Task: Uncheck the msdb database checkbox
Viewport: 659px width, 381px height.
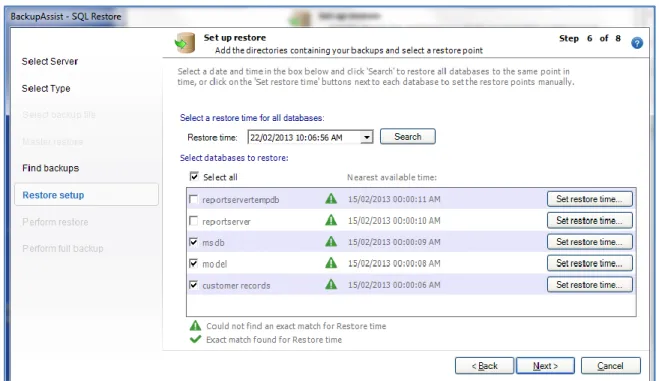Action: point(193,242)
